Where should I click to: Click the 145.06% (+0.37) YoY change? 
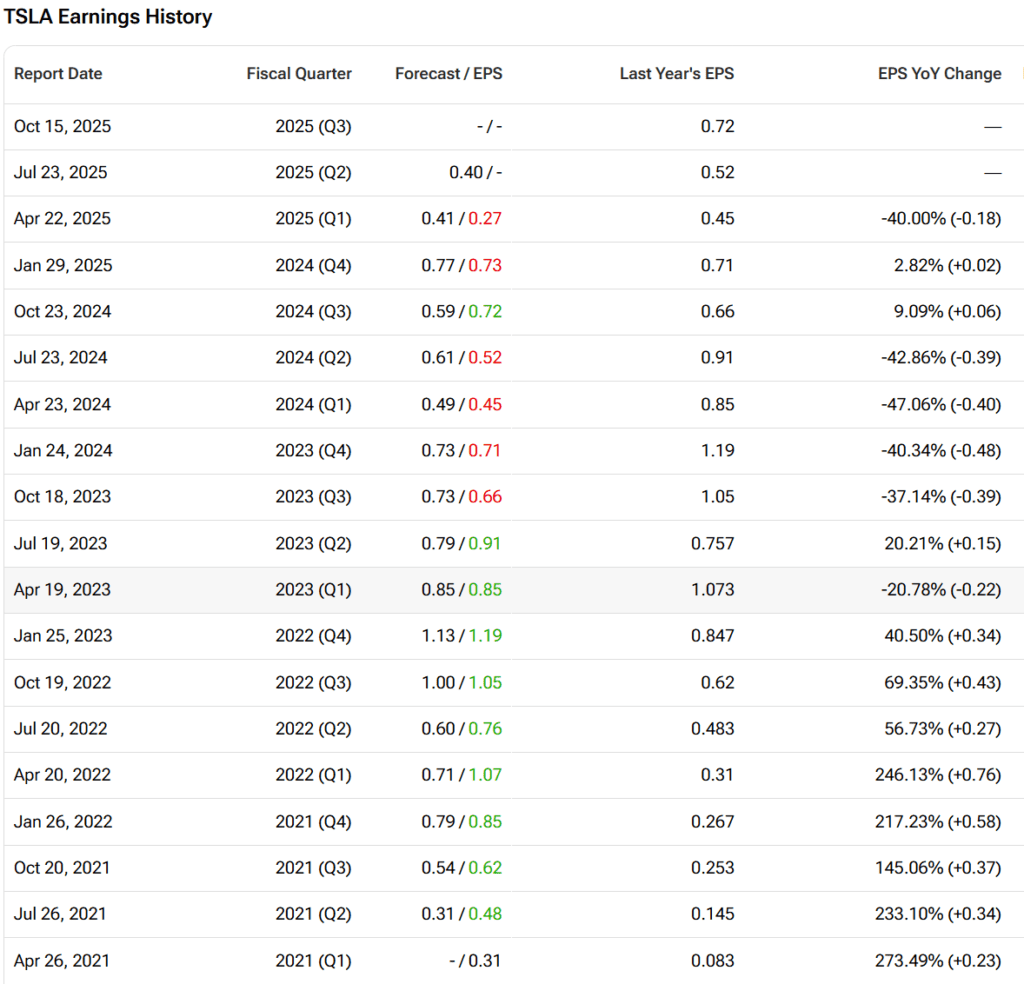pyautogui.click(x=938, y=868)
